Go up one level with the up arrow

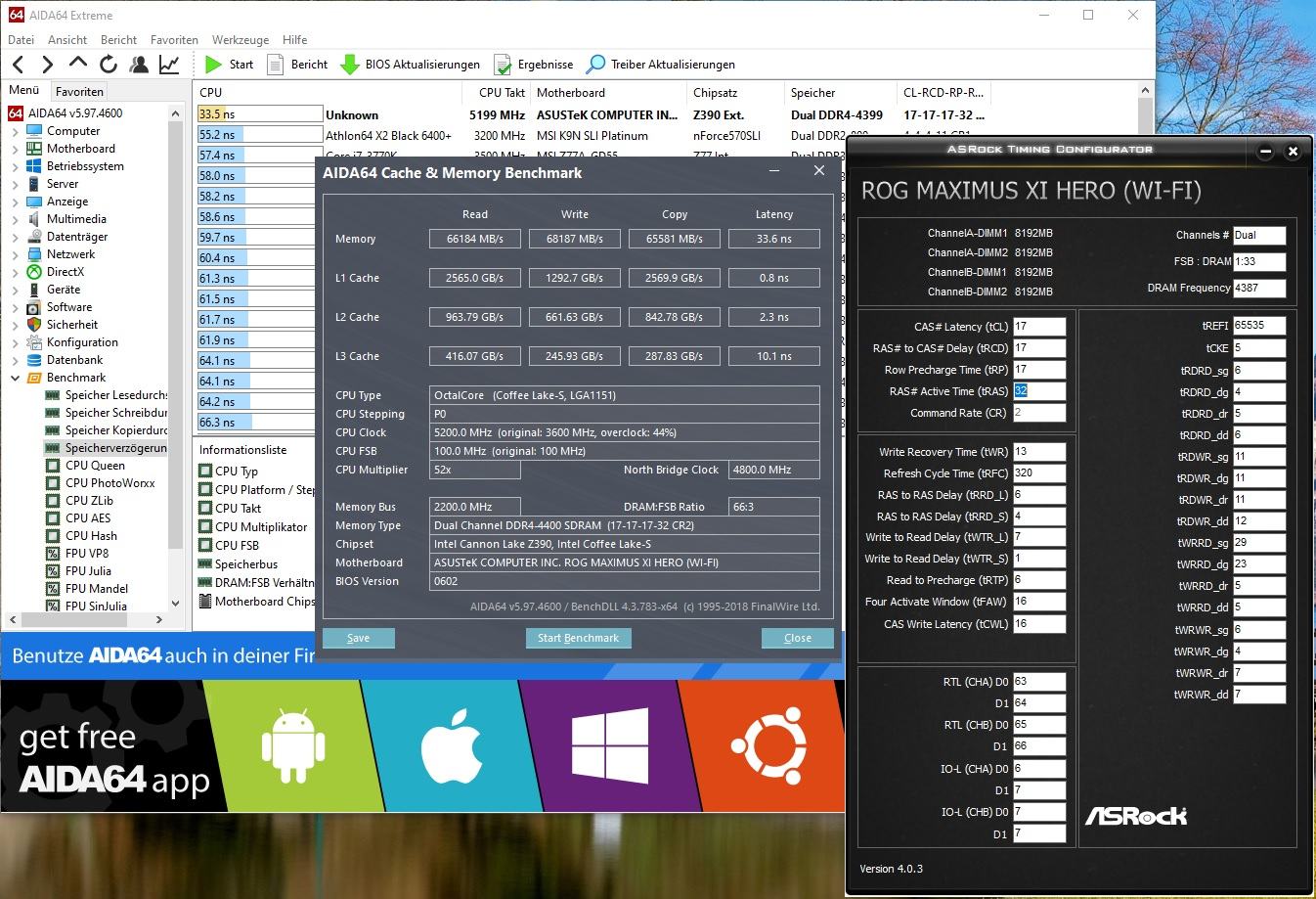click(x=78, y=65)
